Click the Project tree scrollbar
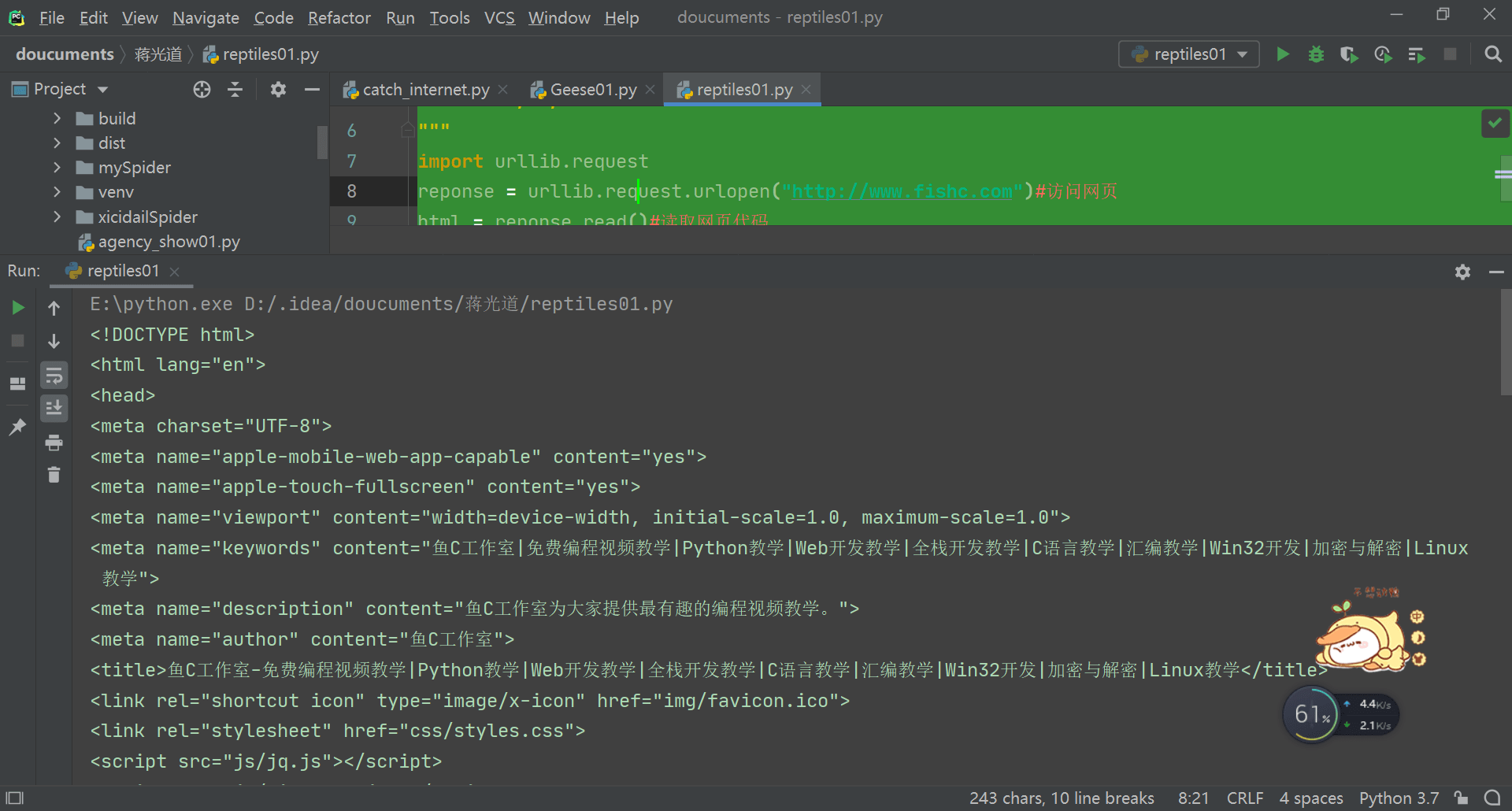Image resolution: width=1512 pixels, height=811 pixels. click(322, 143)
